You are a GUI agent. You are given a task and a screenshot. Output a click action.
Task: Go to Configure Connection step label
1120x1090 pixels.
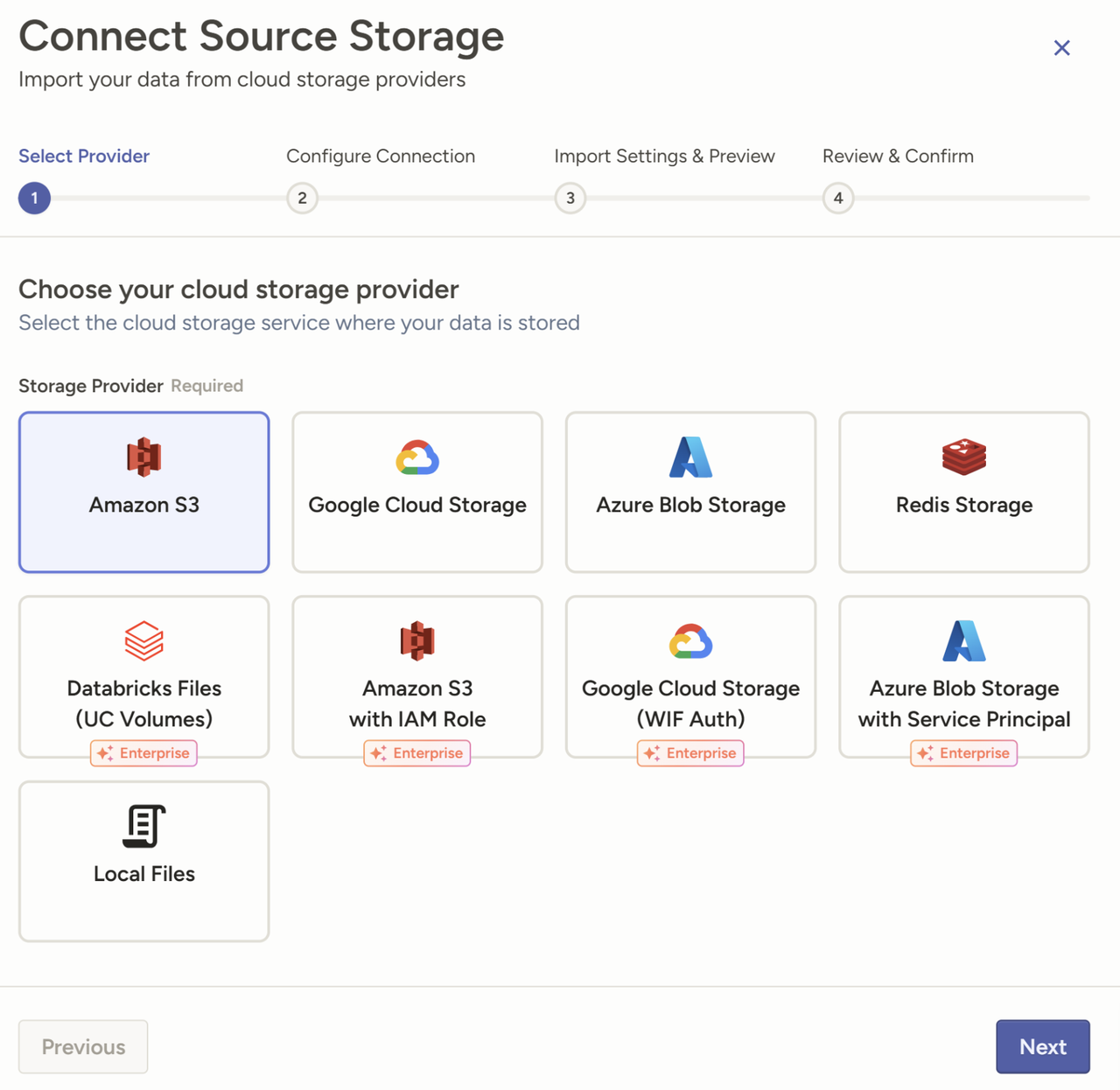click(381, 156)
